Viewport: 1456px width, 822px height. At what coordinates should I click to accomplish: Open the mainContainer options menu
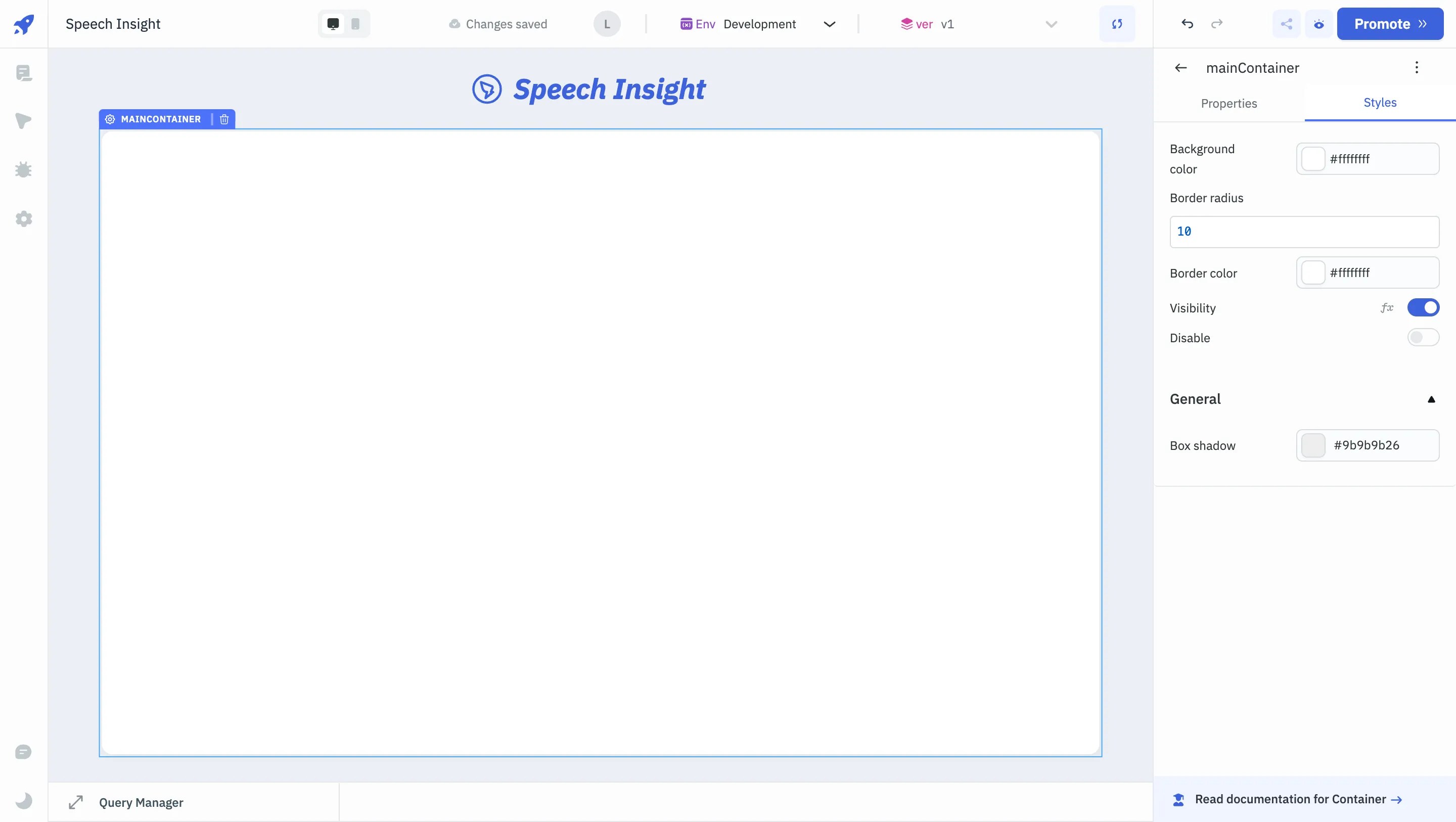coord(1417,67)
